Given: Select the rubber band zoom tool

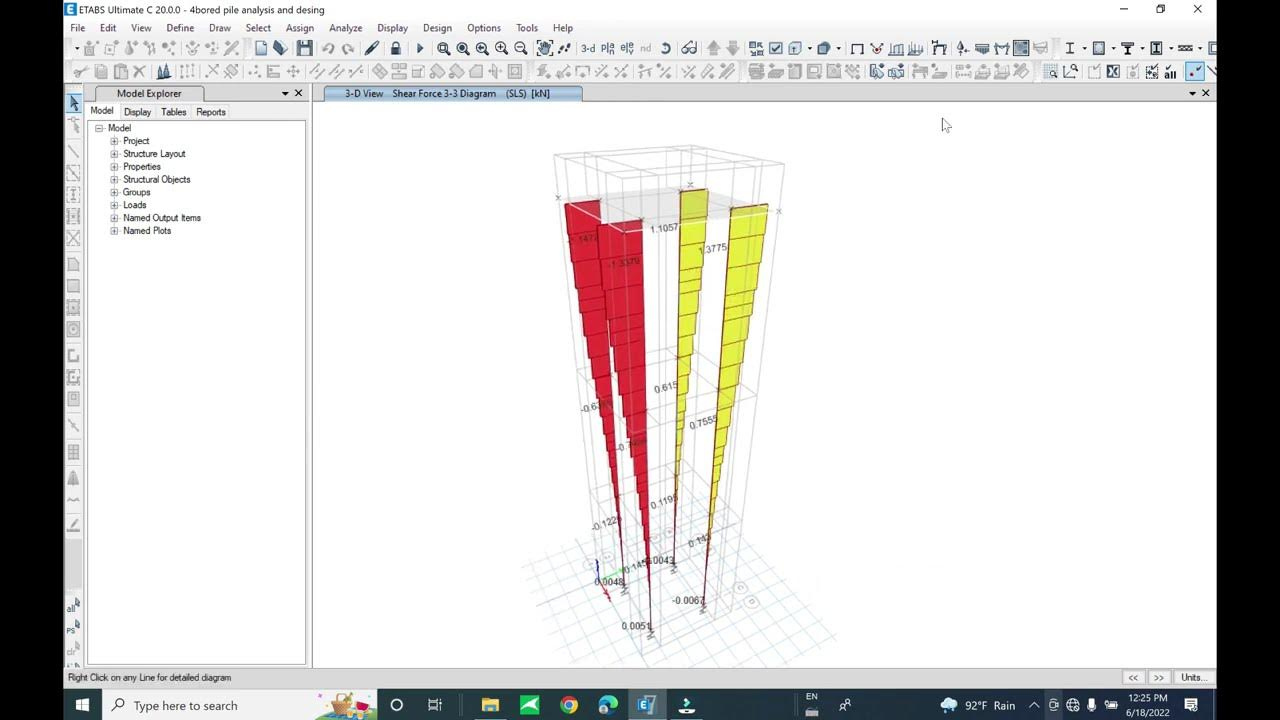Looking at the screenshot, I should click(443, 48).
